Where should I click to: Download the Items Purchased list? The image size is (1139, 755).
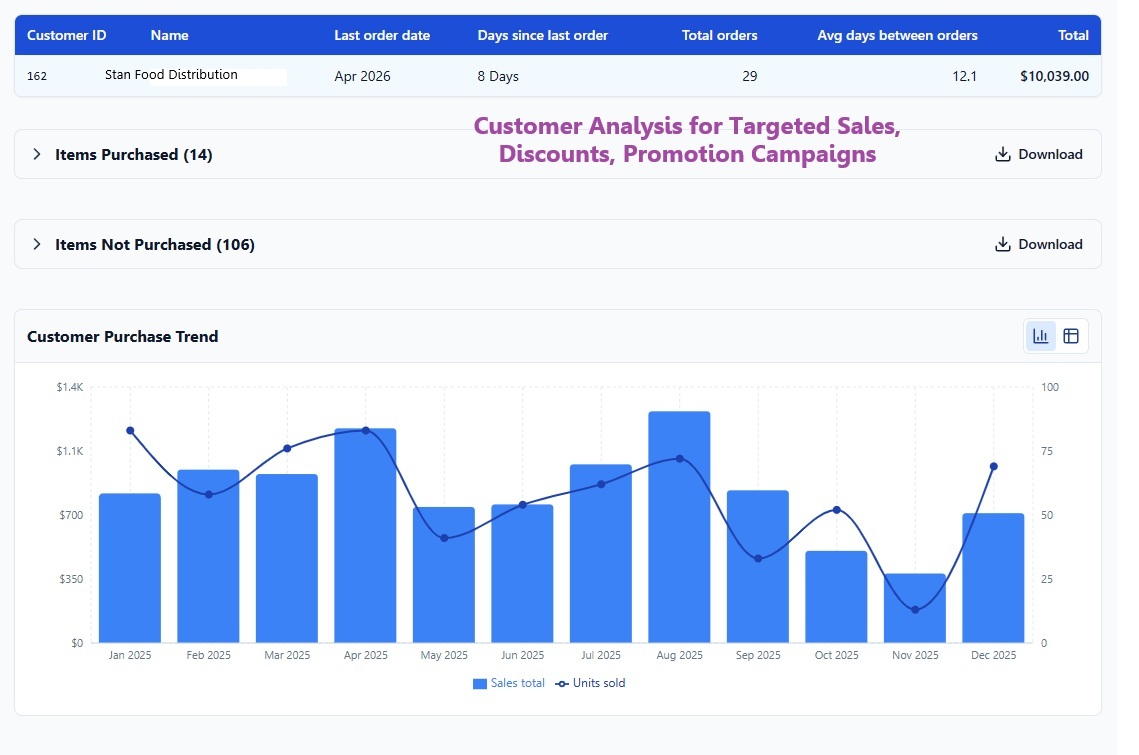coord(1038,154)
